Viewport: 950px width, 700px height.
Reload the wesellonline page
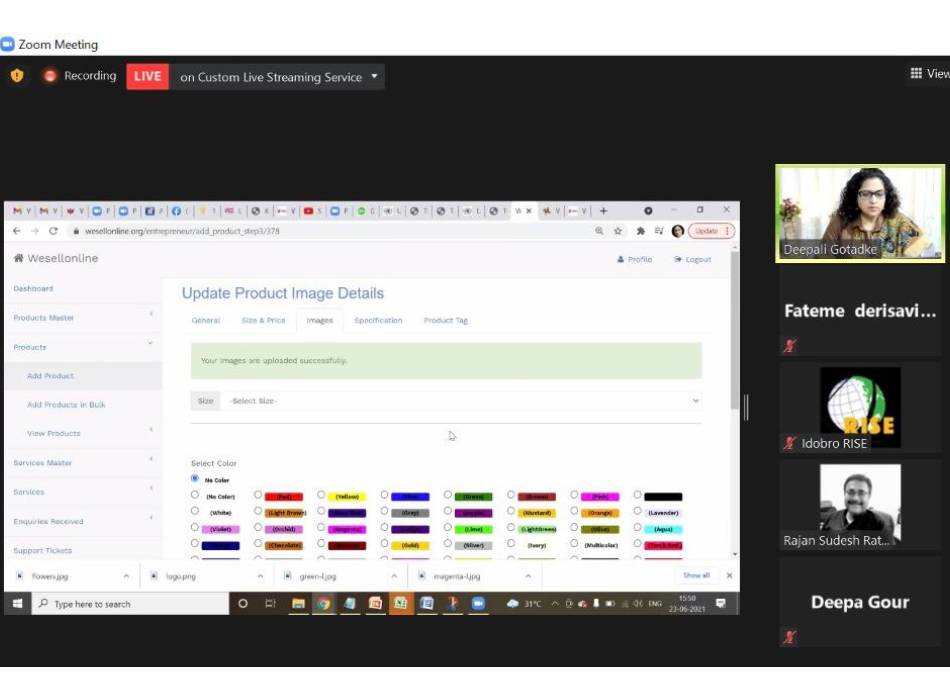(53, 231)
